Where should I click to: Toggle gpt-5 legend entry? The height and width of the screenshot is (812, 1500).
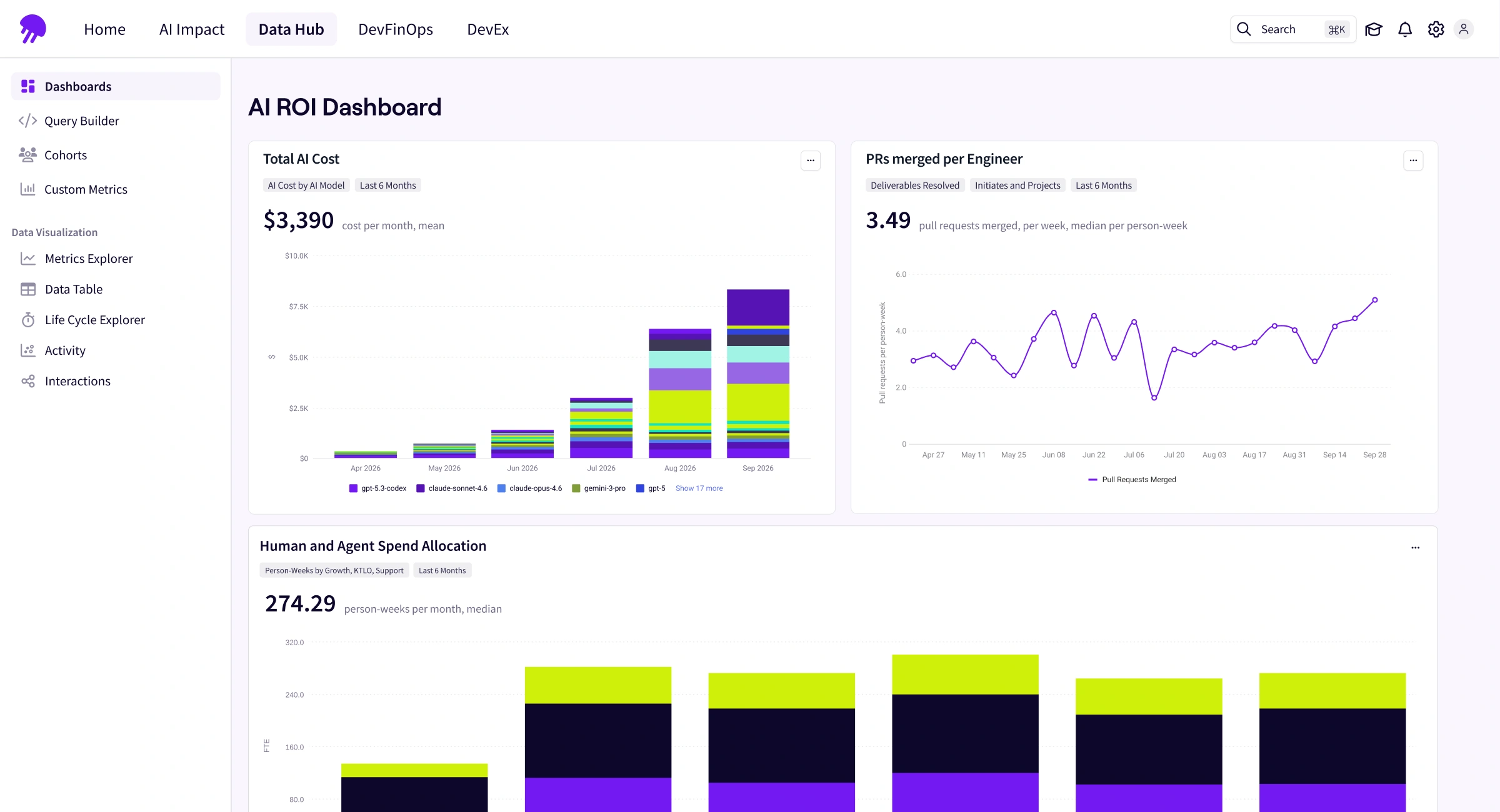[x=651, y=488]
